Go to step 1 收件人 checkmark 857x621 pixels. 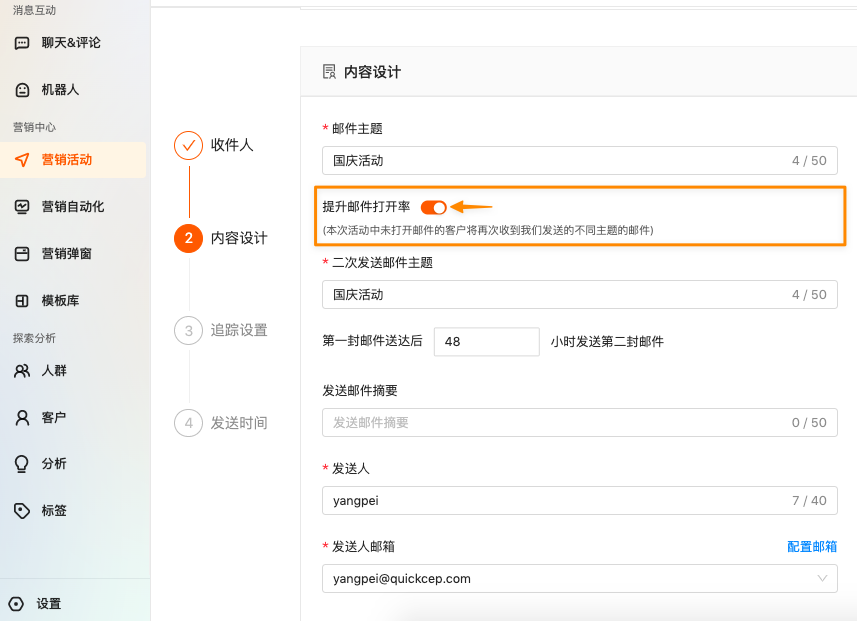coord(189,145)
